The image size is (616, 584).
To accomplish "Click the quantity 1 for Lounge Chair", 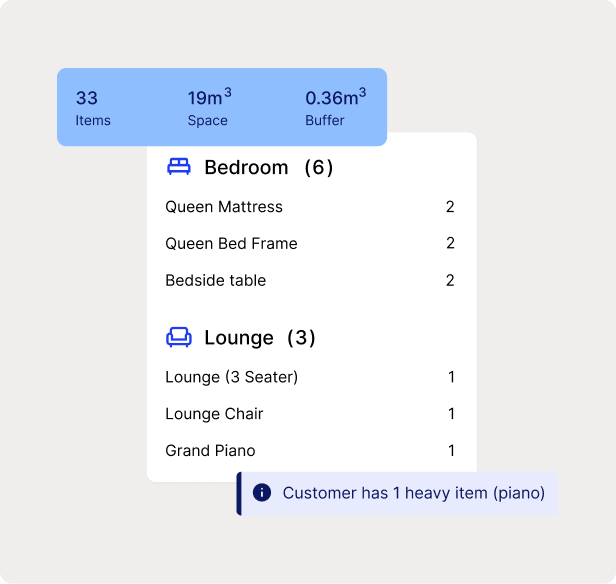I will pyautogui.click(x=451, y=414).
